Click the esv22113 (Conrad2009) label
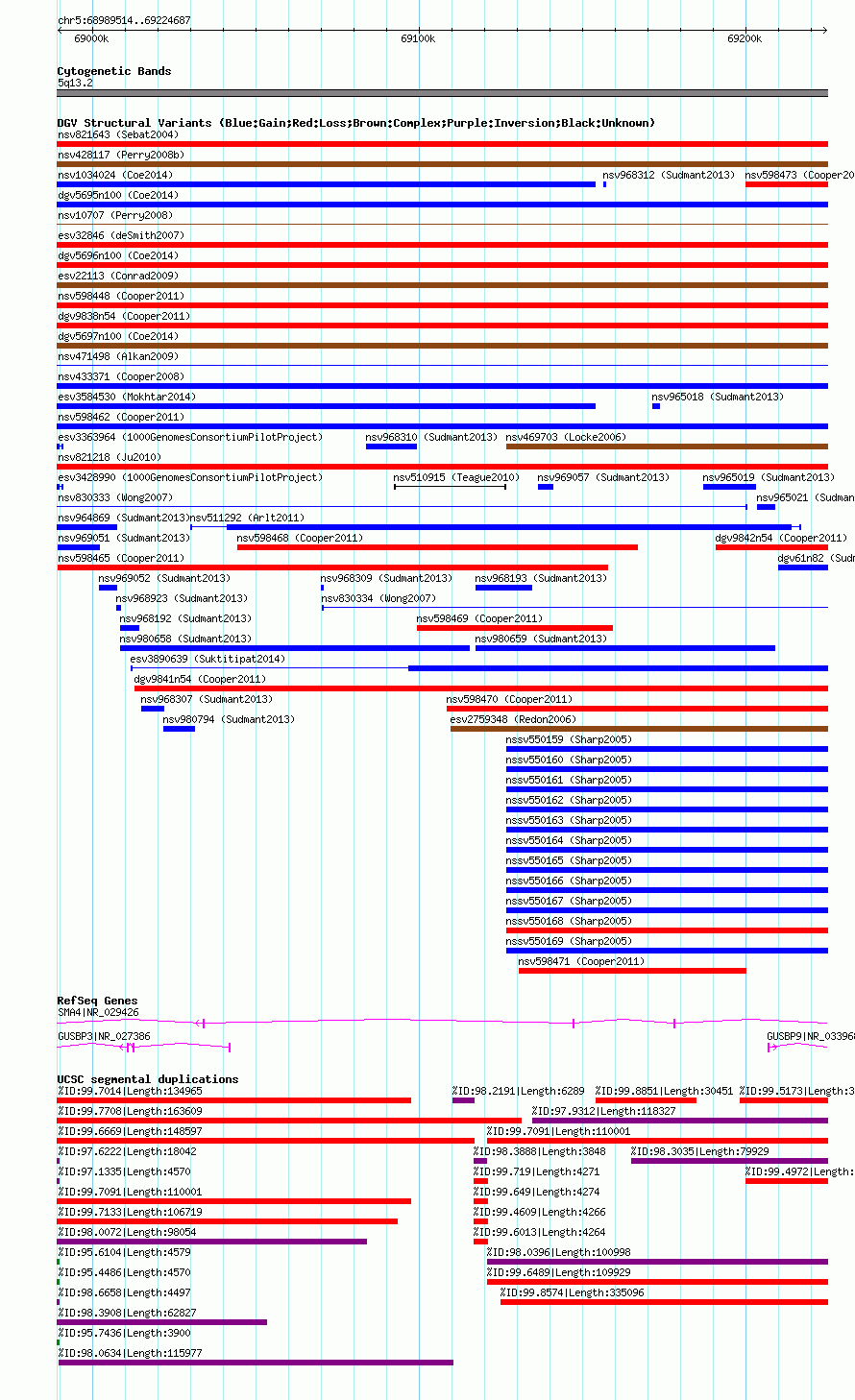Image resolution: width=855 pixels, height=1400 pixels. pyautogui.click(x=118, y=276)
